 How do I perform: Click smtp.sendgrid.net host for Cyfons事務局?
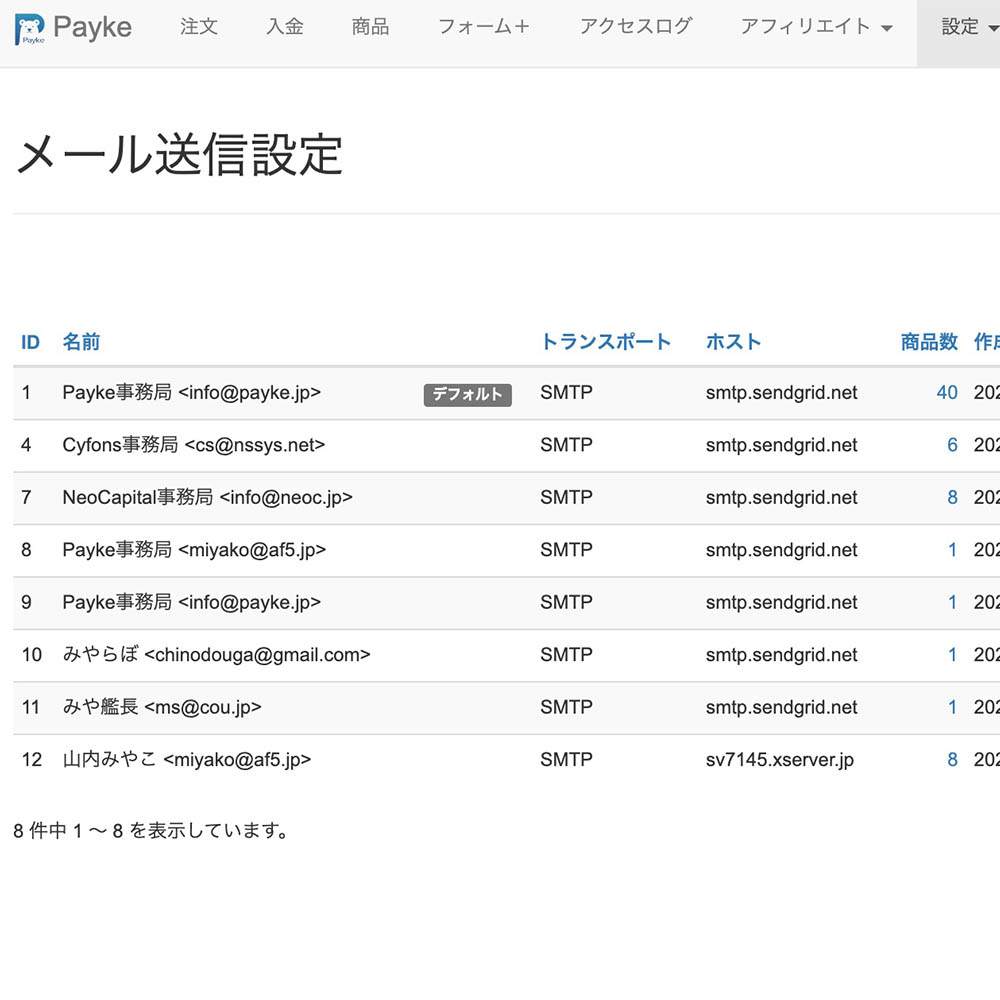pyautogui.click(x=781, y=445)
